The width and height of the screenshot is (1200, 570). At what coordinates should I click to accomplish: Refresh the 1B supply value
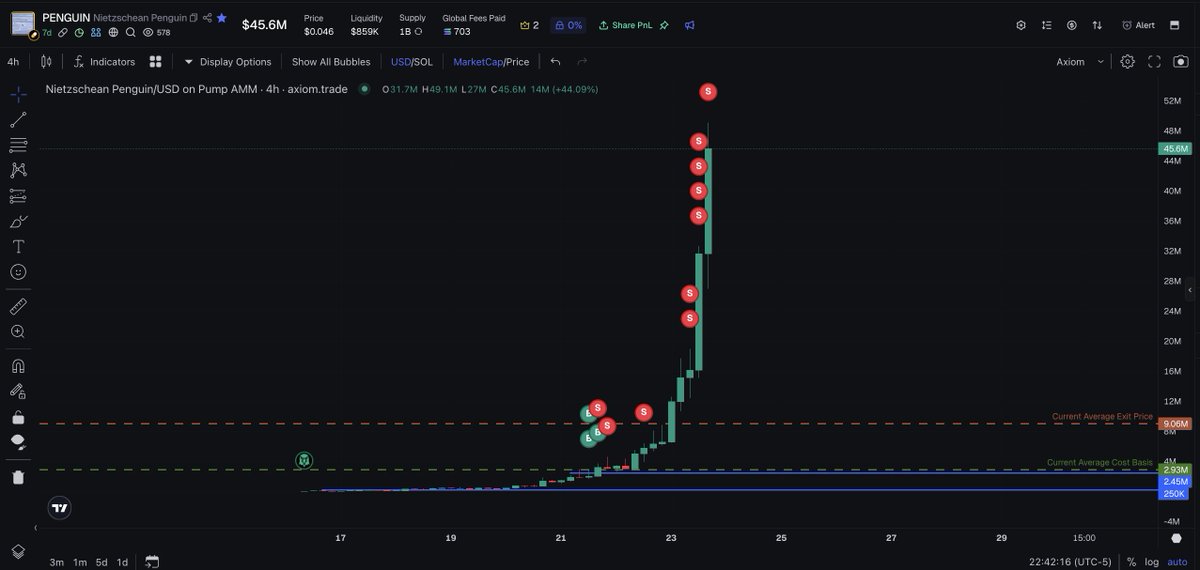pyautogui.click(x=420, y=32)
